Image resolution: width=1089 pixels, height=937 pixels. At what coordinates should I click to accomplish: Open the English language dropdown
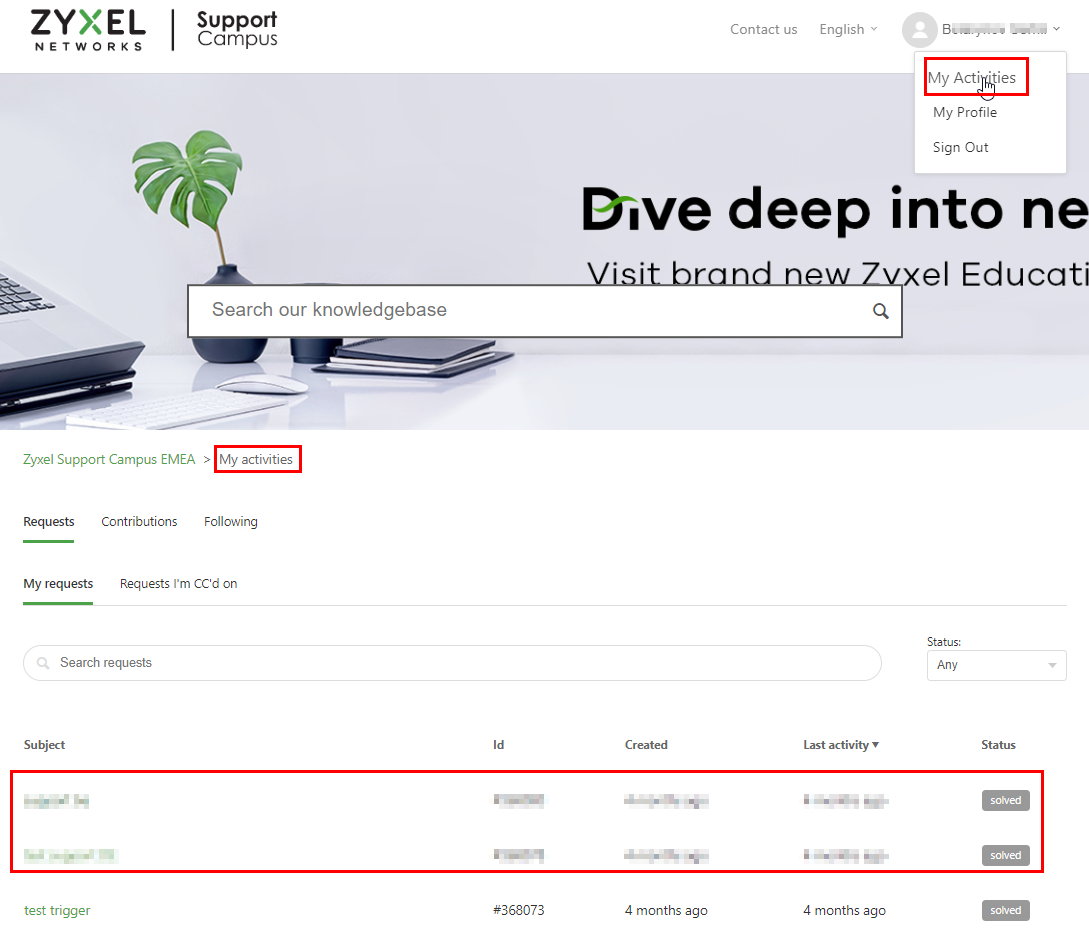[848, 29]
